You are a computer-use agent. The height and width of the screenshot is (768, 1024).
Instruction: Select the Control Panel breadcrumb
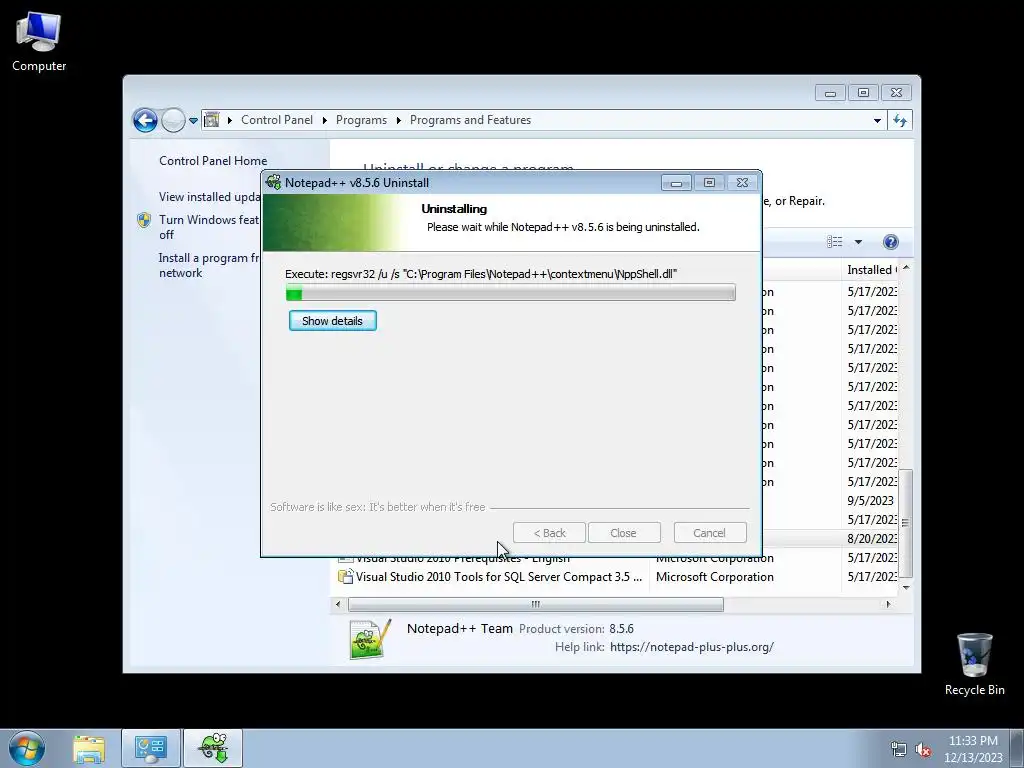(x=277, y=120)
